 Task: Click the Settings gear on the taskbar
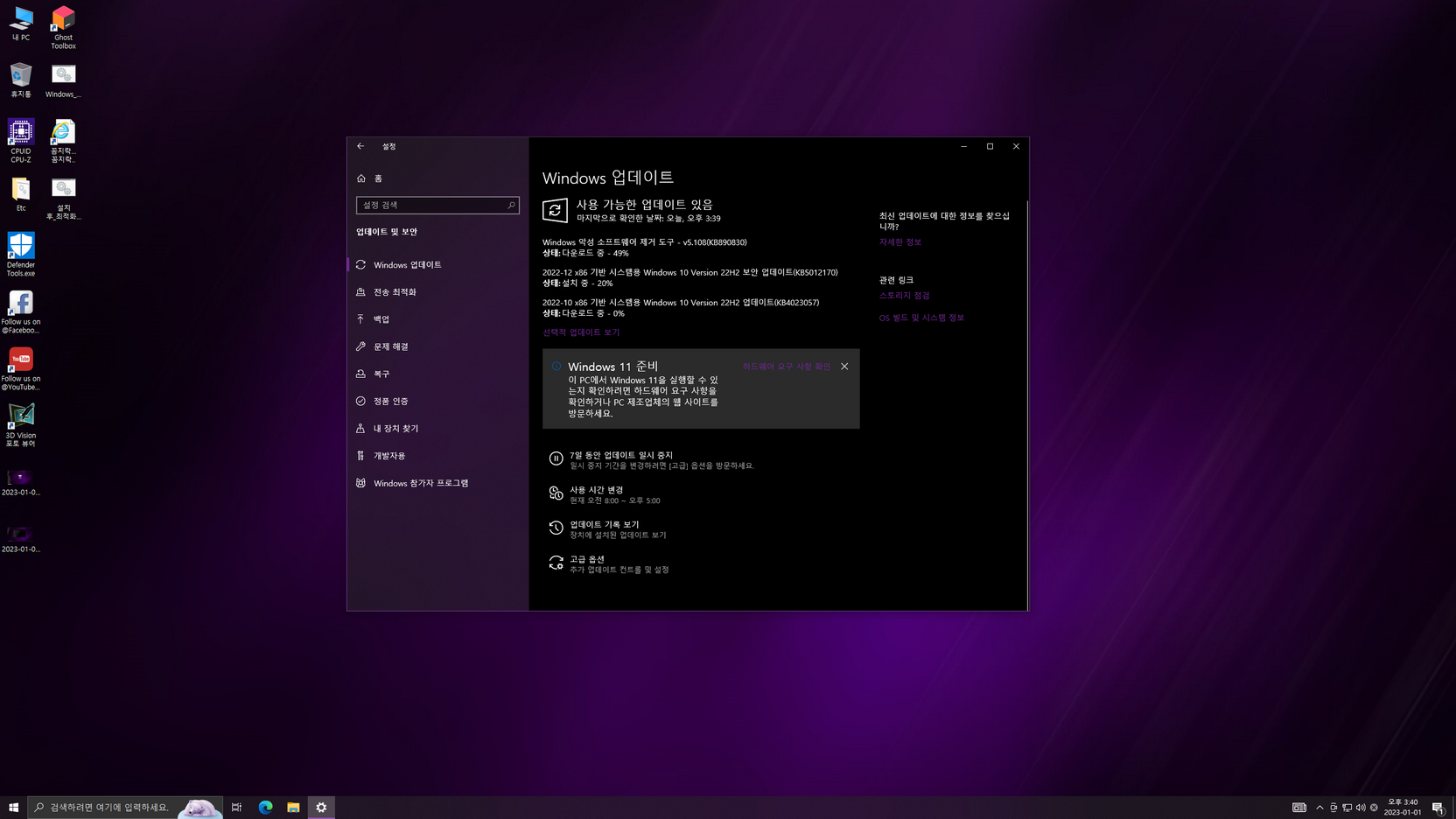pyautogui.click(x=321, y=808)
